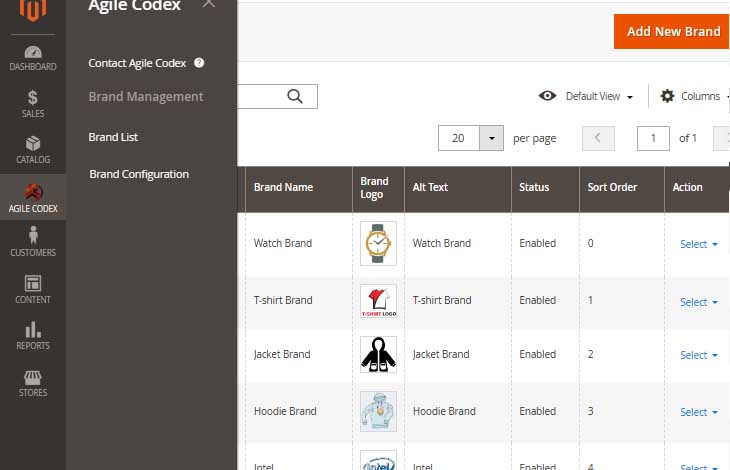Viewport: 730px width, 470px height.
Task: Click the current page number field
Action: 653,138
